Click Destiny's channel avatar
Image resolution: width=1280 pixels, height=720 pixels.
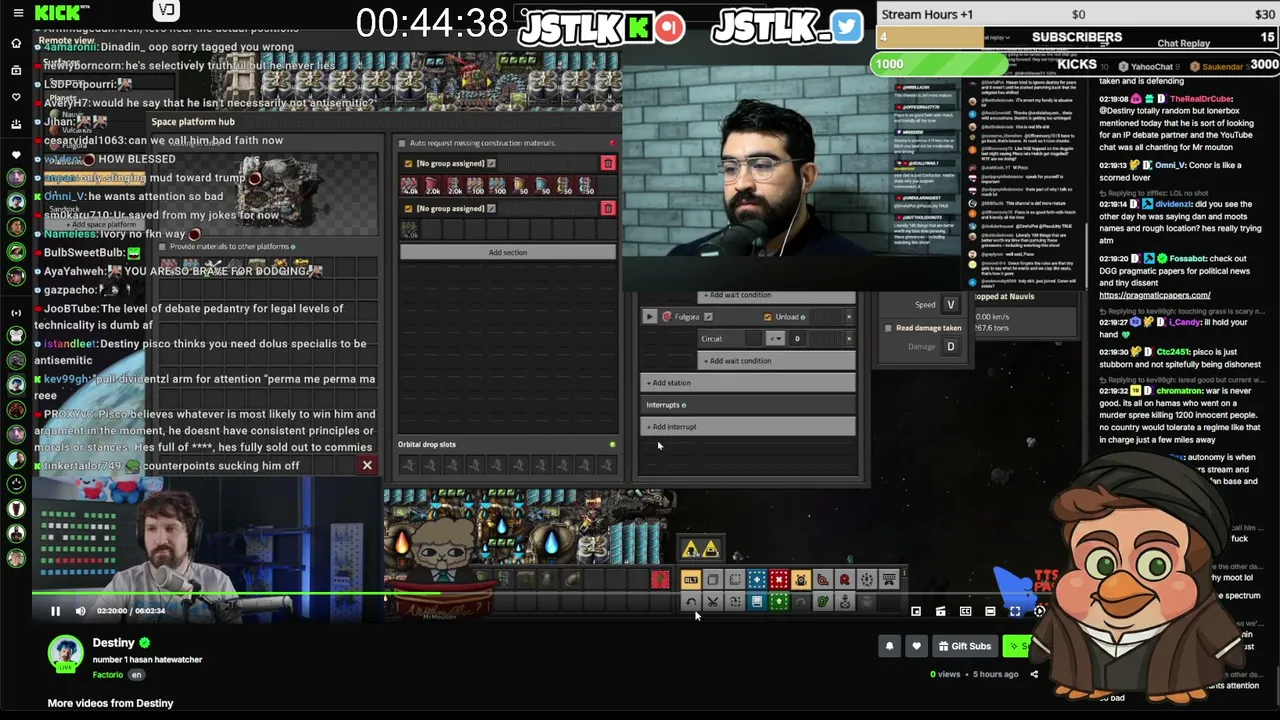point(66,652)
